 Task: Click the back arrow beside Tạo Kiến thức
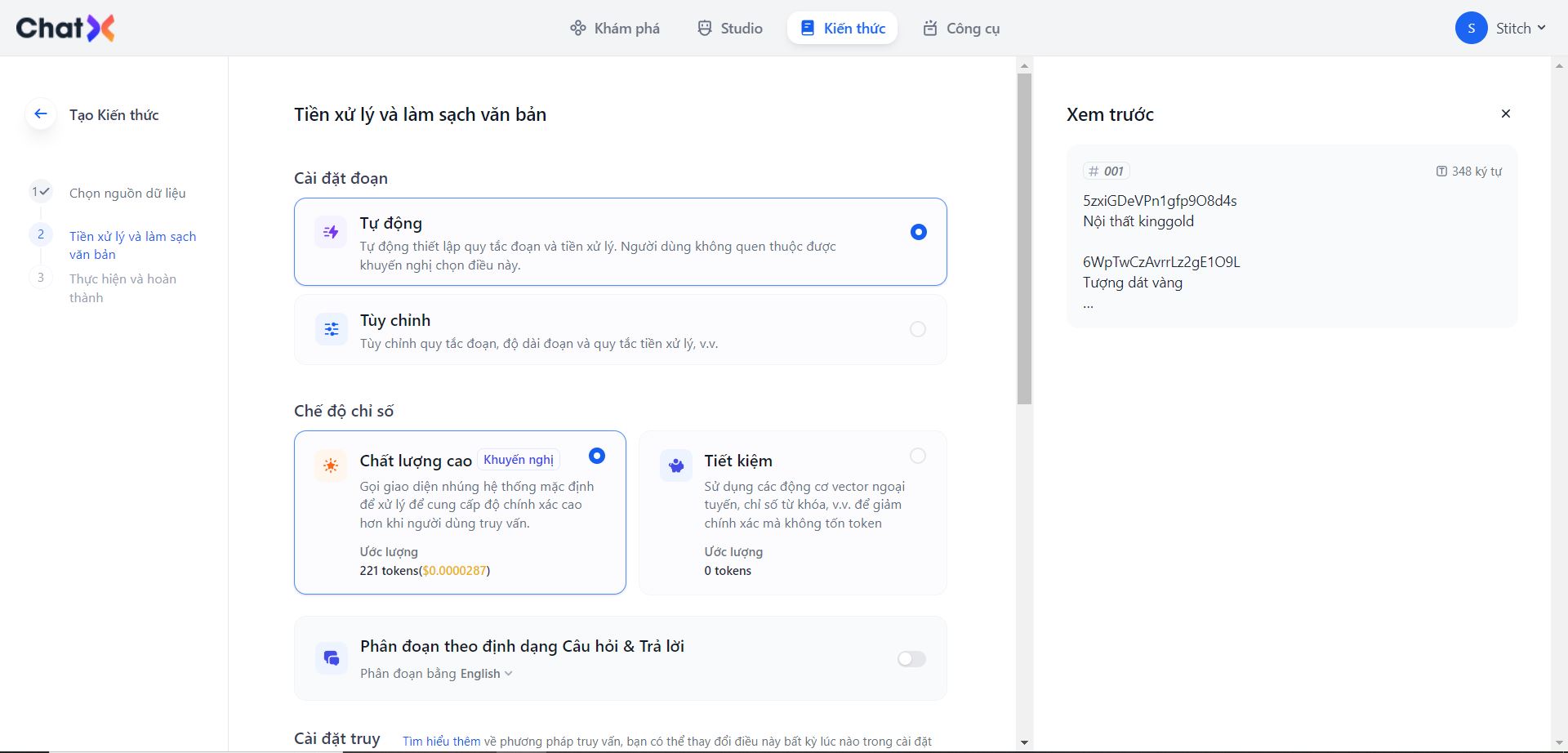click(x=41, y=114)
